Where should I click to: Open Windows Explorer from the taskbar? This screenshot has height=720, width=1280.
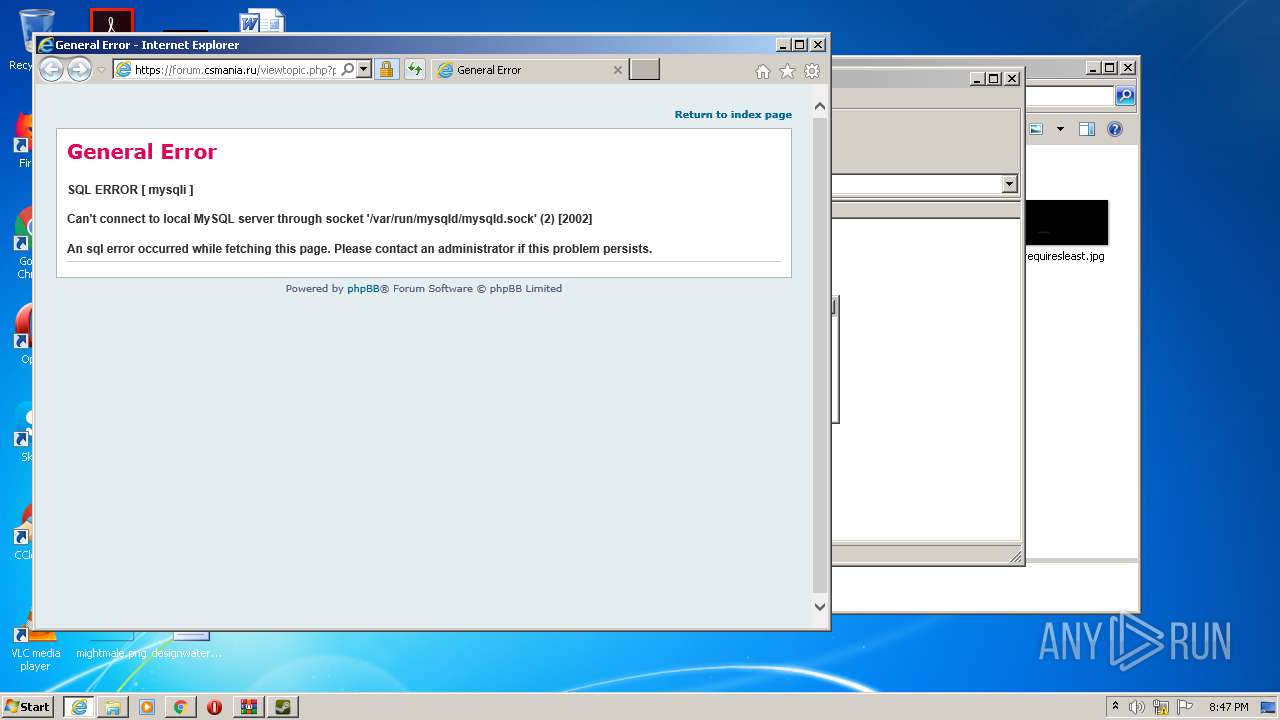(113, 707)
